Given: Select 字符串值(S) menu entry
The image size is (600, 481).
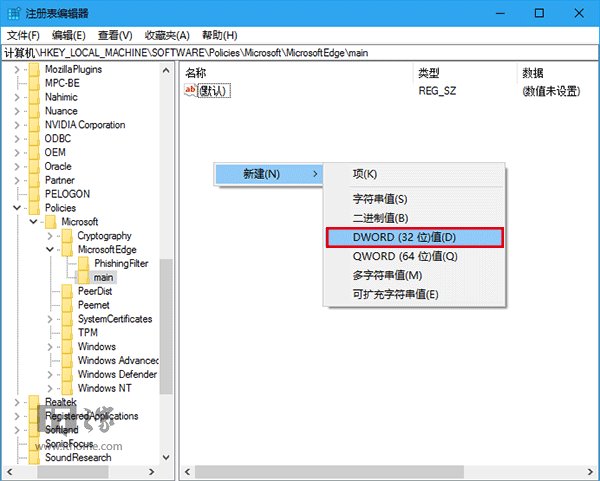Looking at the screenshot, I should pos(414,199).
